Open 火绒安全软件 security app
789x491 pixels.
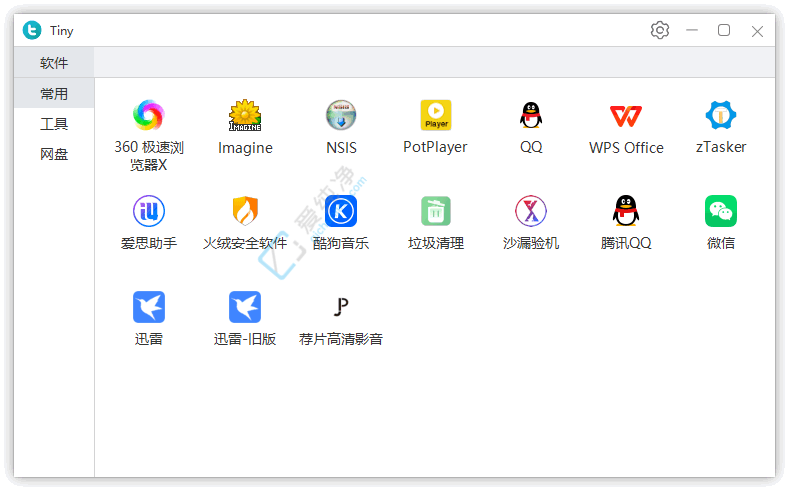(245, 211)
